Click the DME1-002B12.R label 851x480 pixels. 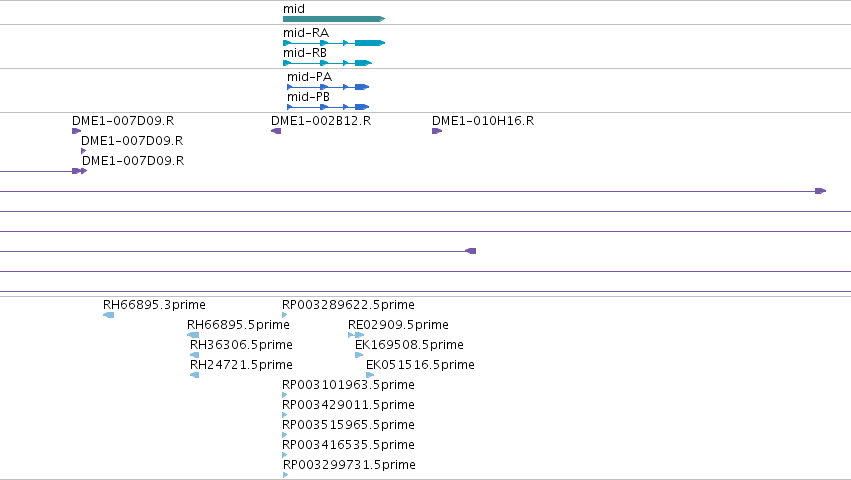click(x=321, y=121)
